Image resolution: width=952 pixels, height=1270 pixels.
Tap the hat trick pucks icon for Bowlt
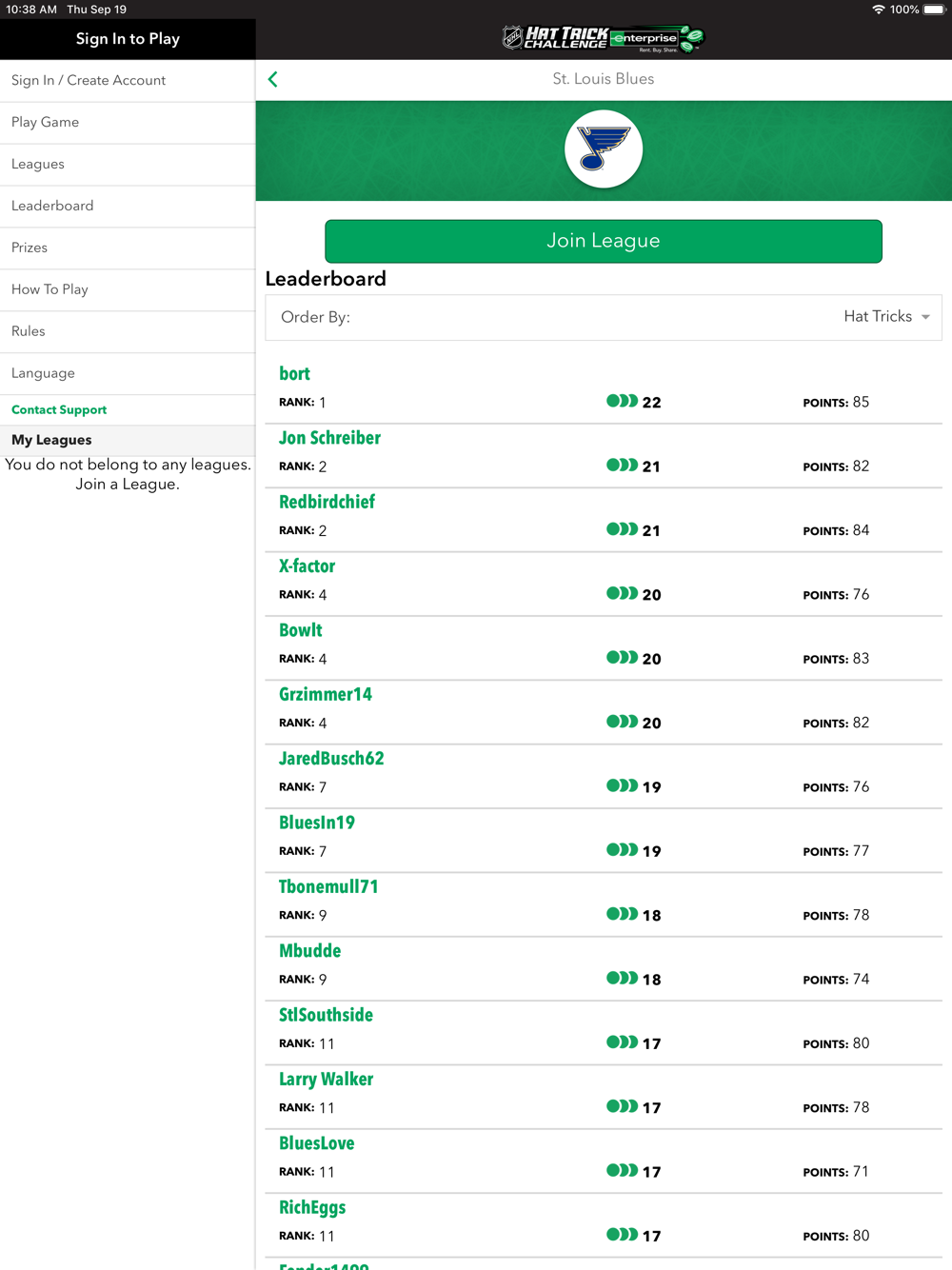622,658
